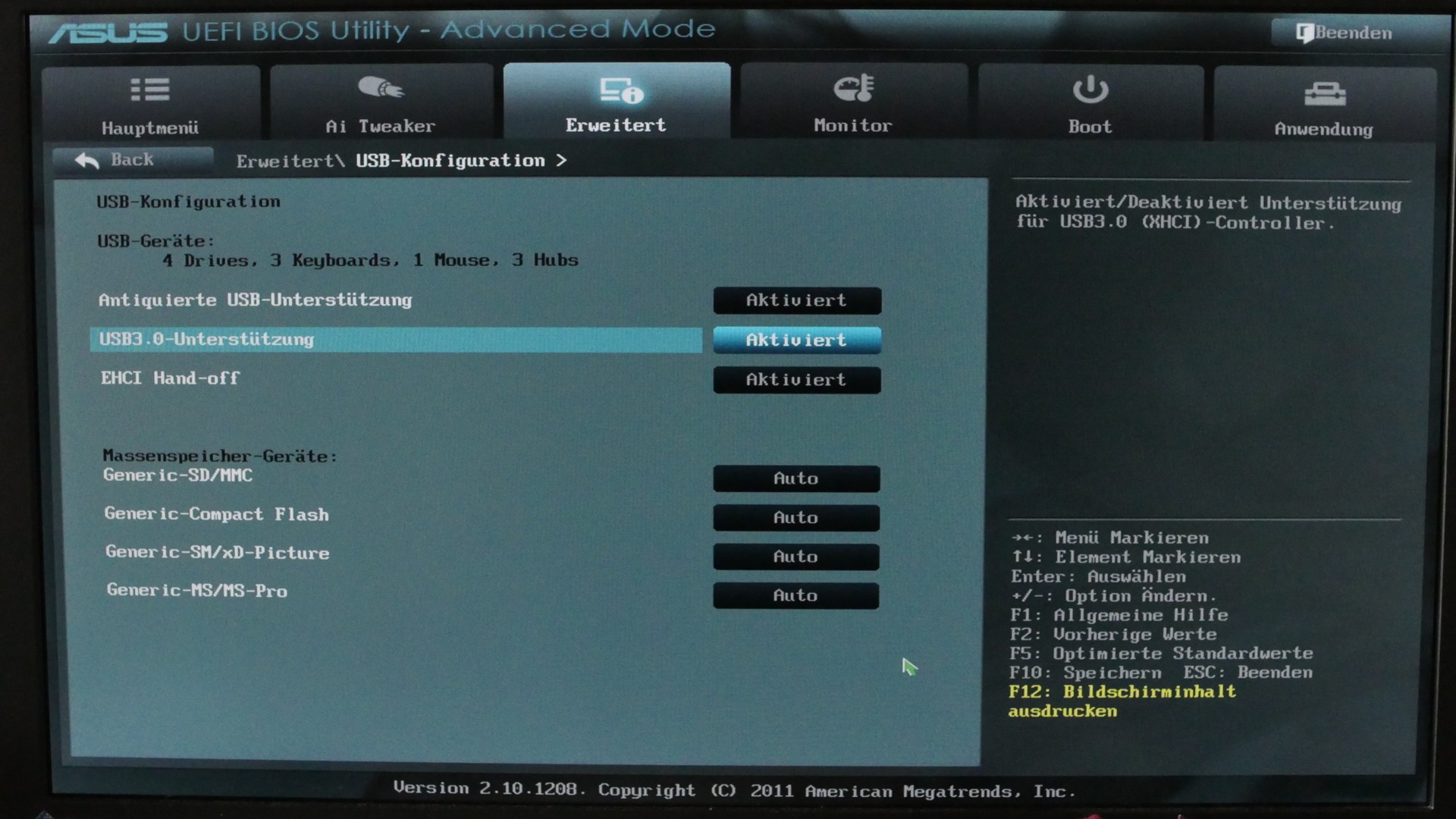Click the exit icon beside Beenden

[1304, 33]
